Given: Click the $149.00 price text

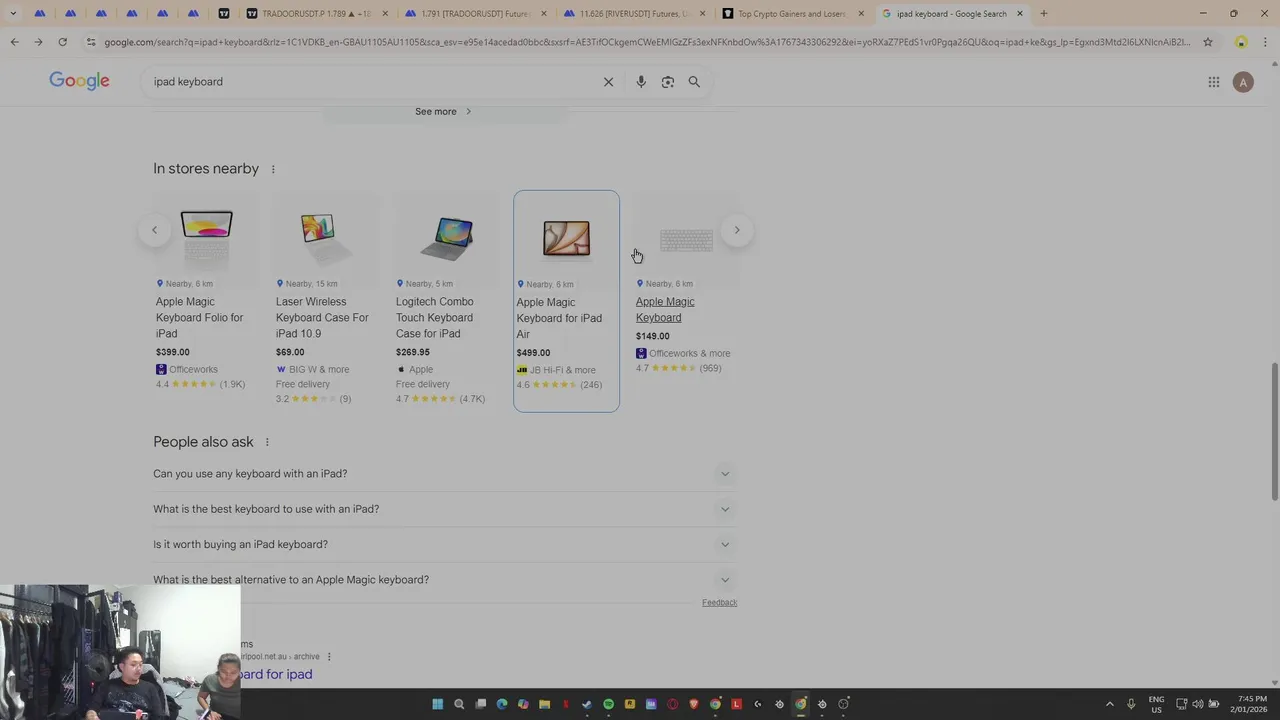Looking at the screenshot, I should point(653,336).
